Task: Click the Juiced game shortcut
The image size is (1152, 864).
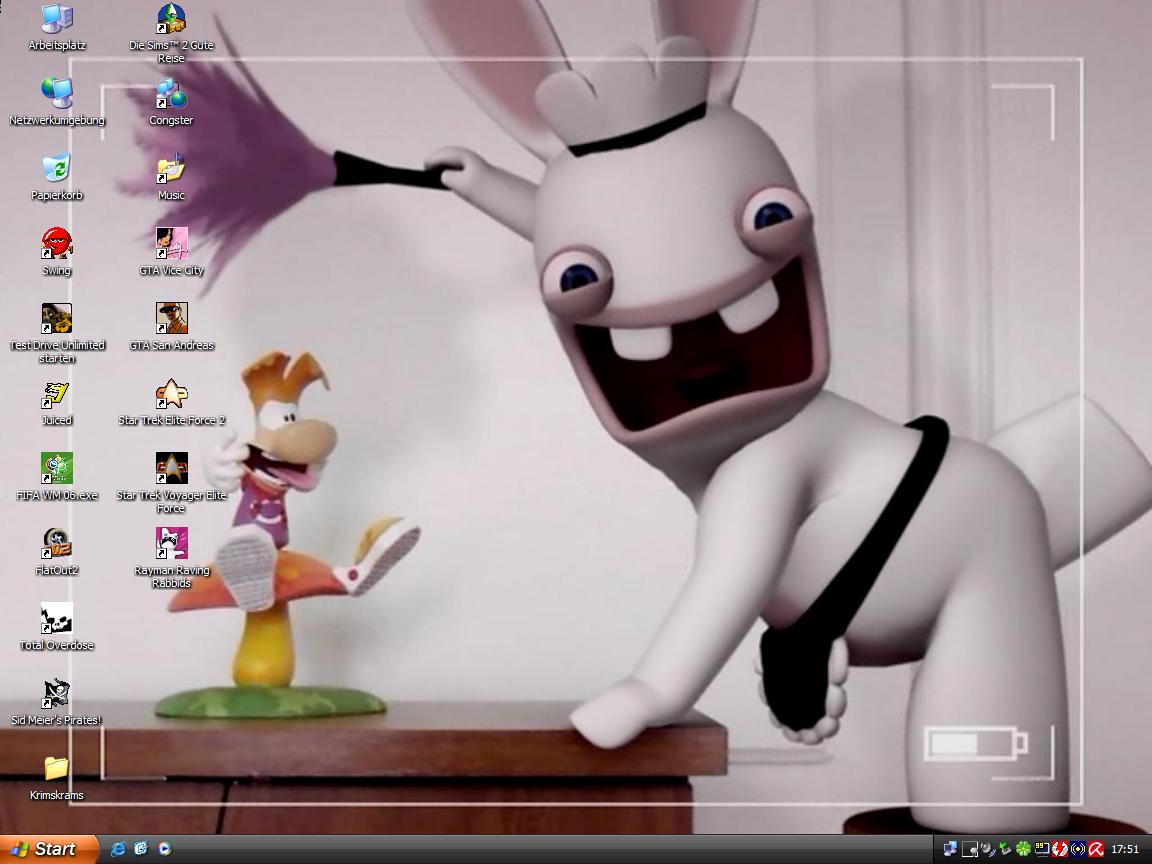Action: [56, 394]
